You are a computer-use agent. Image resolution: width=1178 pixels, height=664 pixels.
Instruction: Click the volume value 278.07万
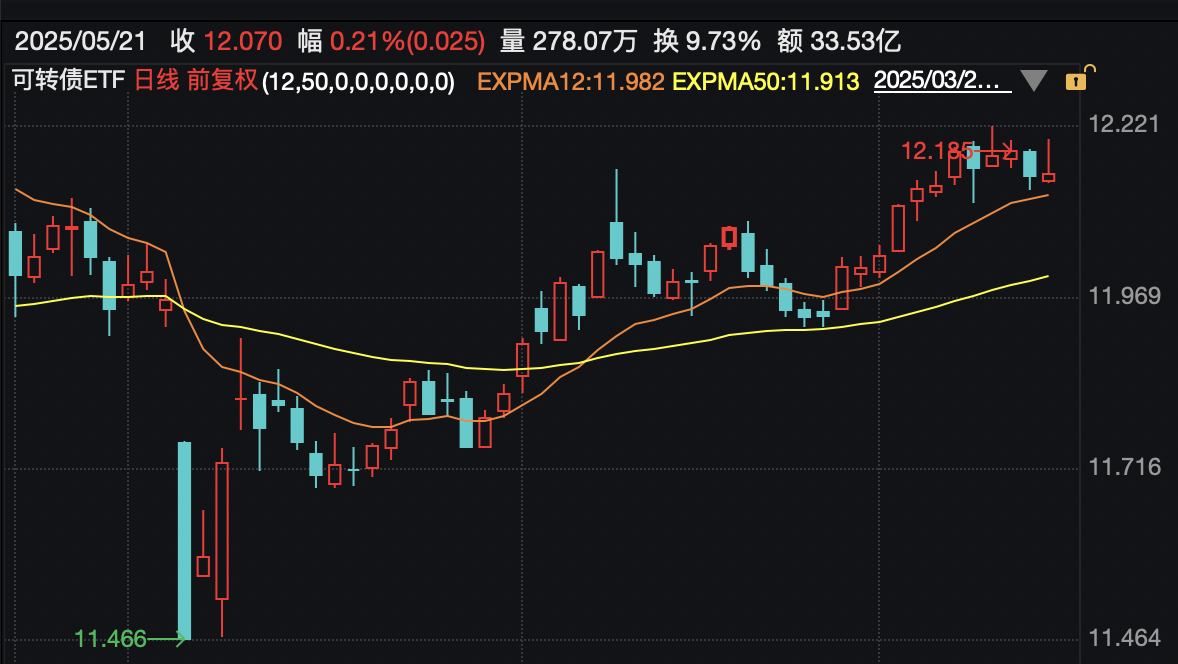pos(584,41)
